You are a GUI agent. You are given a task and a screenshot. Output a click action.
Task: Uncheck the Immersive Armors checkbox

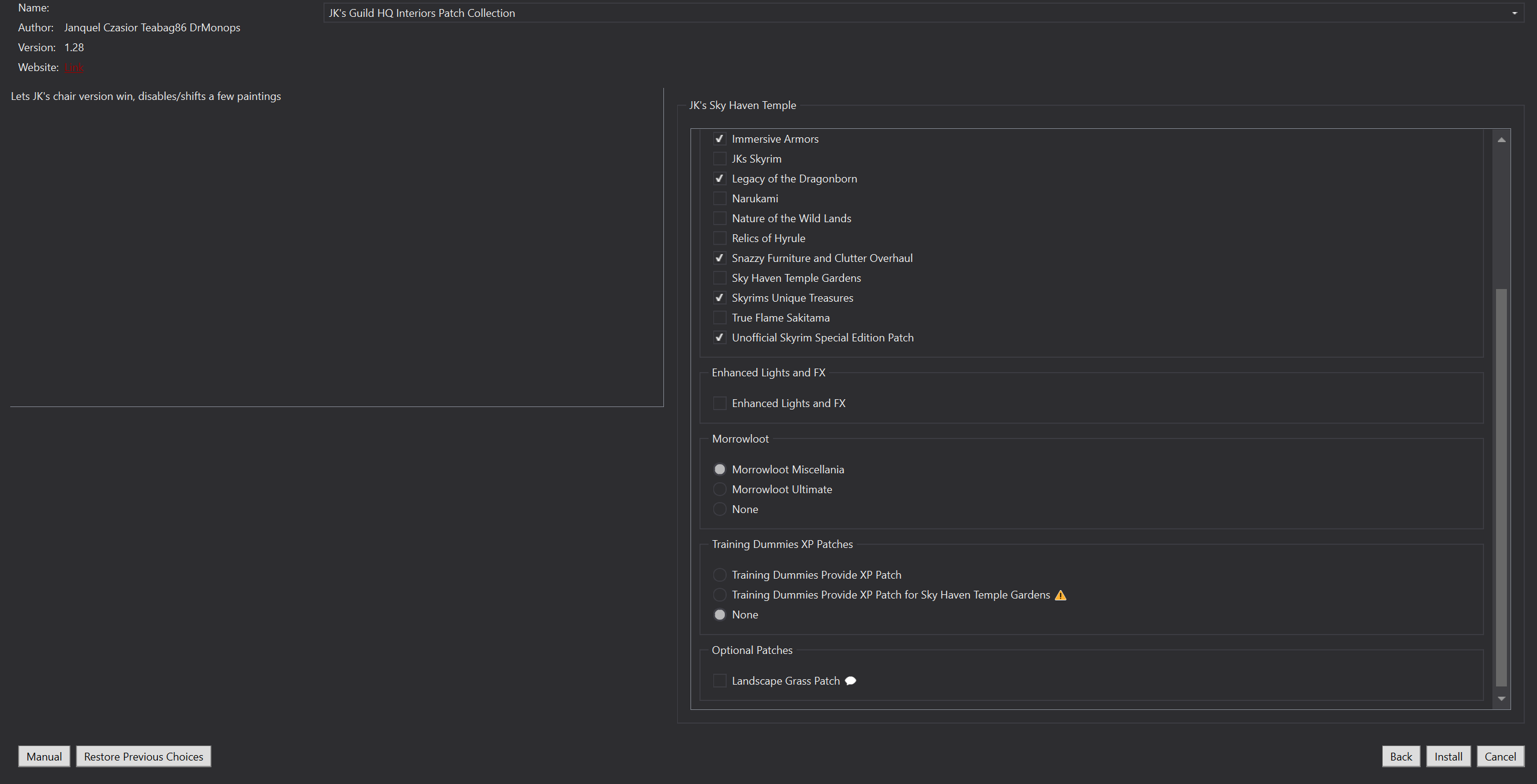pyautogui.click(x=719, y=139)
